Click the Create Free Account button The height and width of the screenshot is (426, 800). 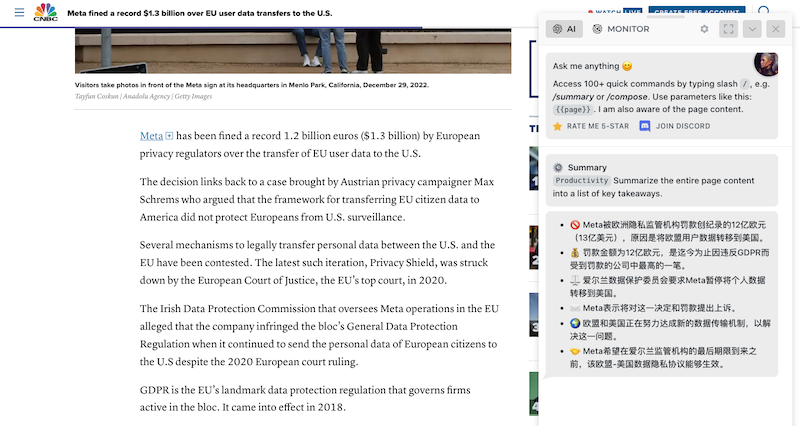[696, 11]
